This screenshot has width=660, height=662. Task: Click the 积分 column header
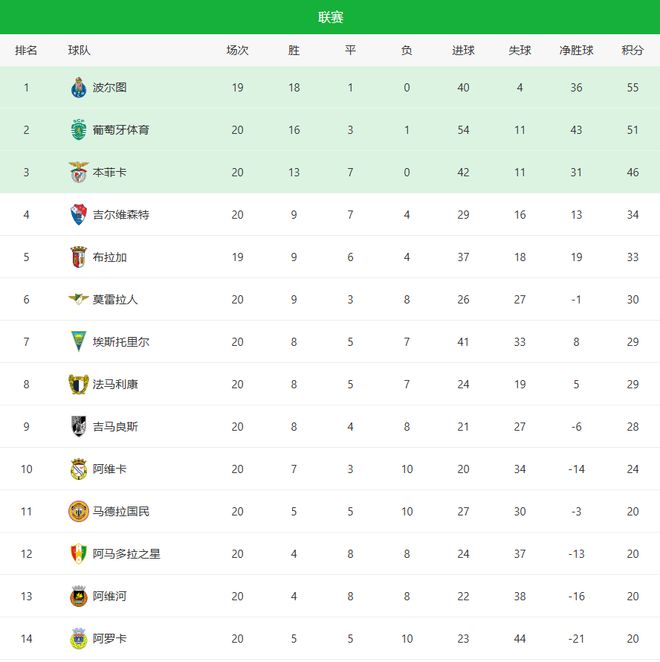pos(632,50)
